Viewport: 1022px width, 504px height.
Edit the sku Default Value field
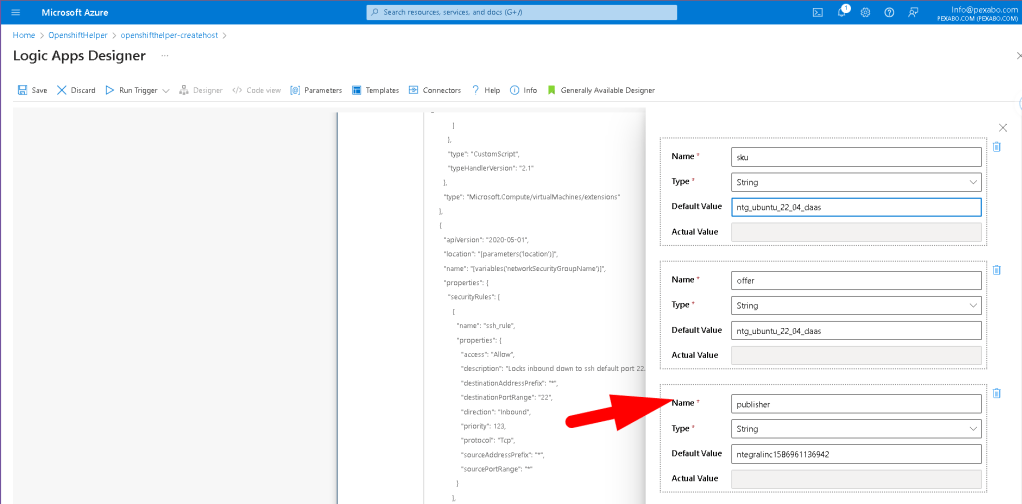click(856, 207)
